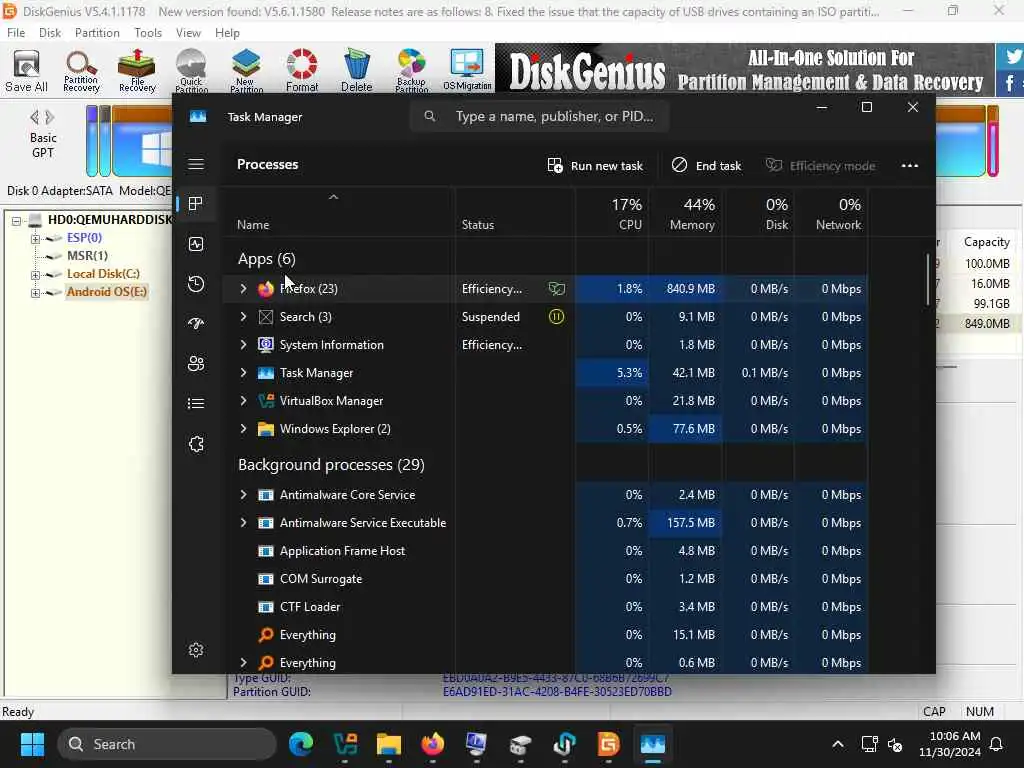Viewport: 1024px width, 768px height.
Task: Click the Windows taskbar Search box
Action: pyautogui.click(x=167, y=744)
